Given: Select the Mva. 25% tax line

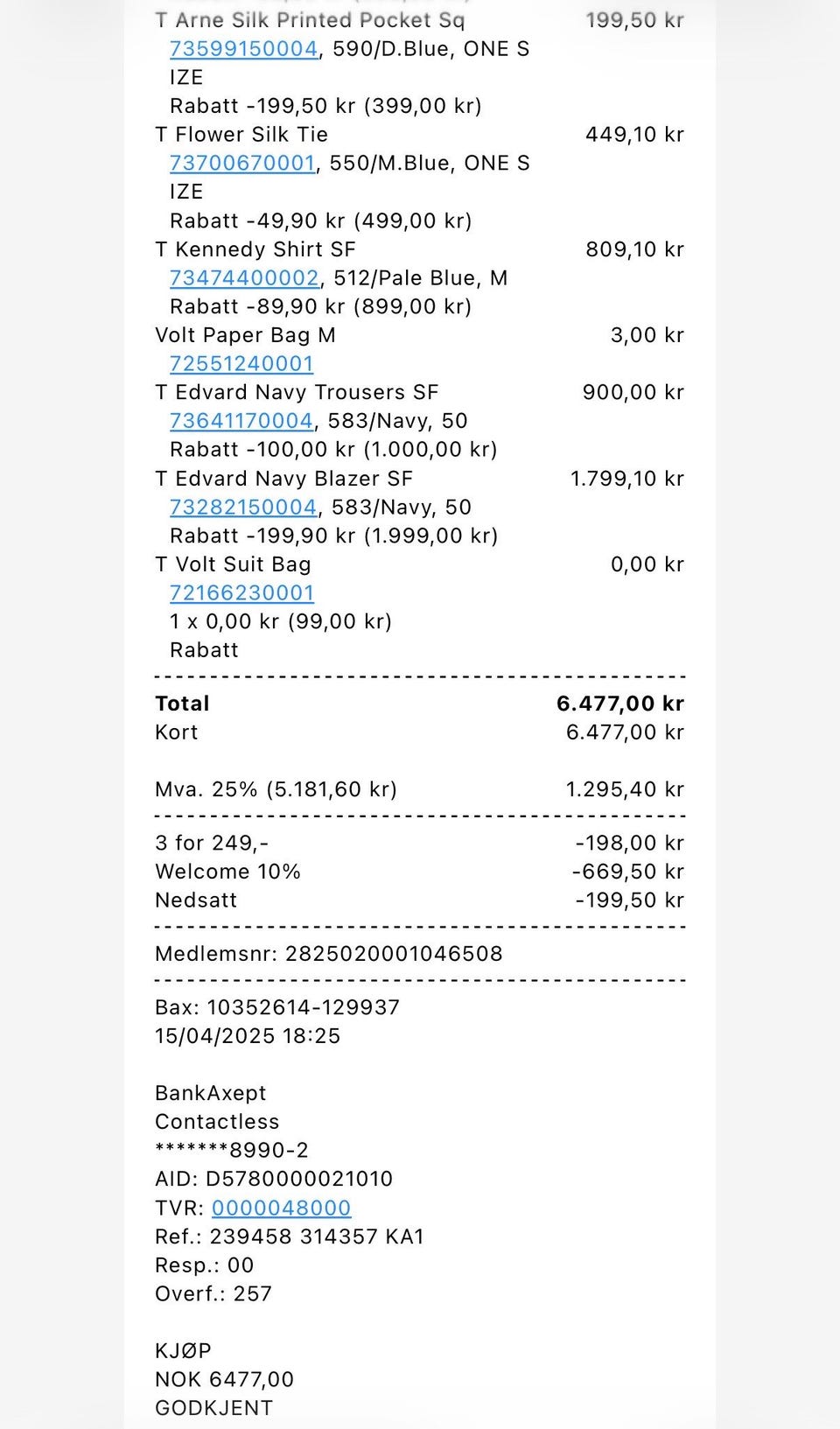Looking at the screenshot, I should pyautogui.click(x=420, y=789).
